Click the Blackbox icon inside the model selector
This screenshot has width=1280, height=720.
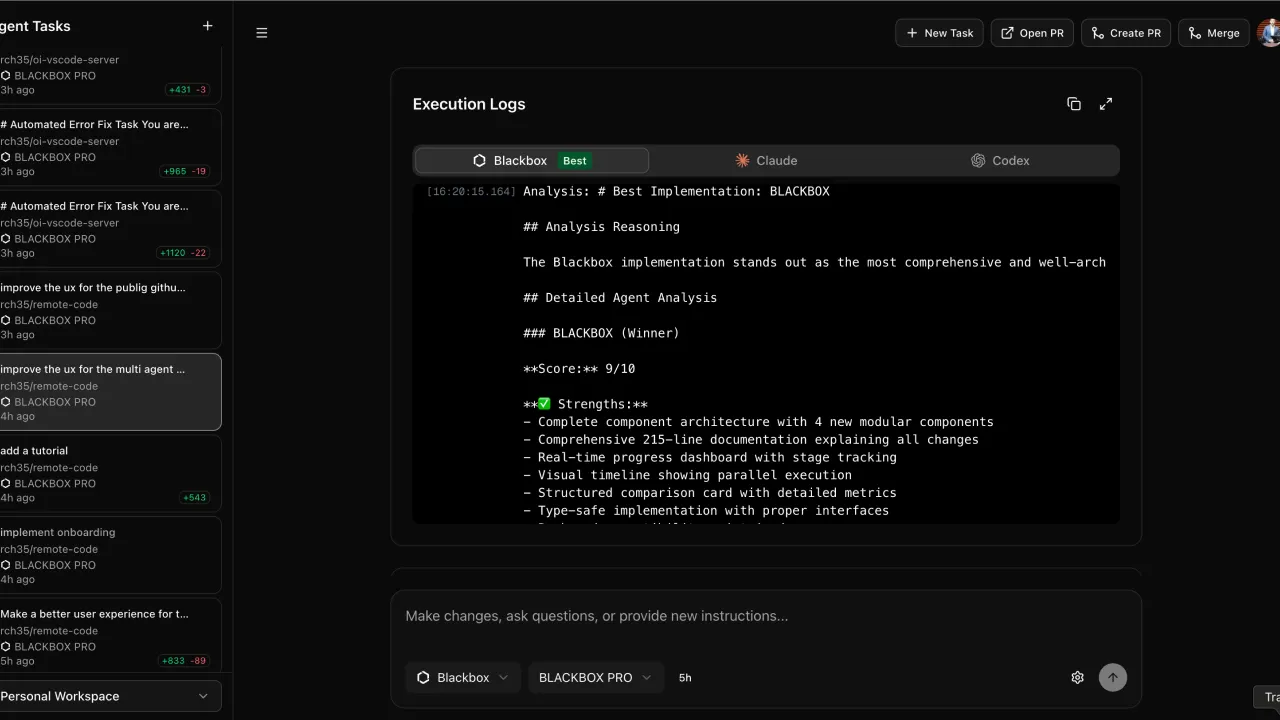[423, 677]
